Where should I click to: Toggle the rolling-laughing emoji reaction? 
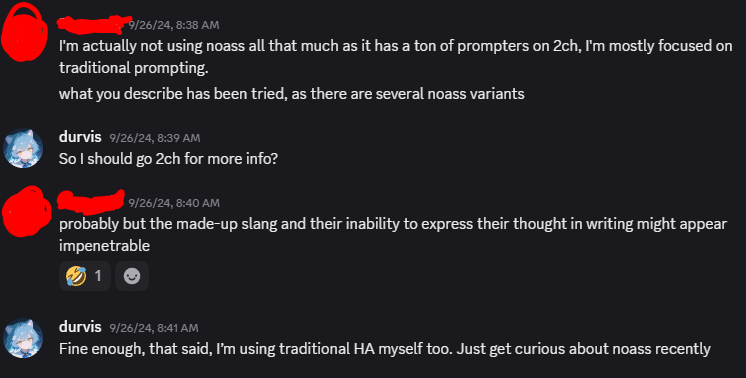point(85,276)
